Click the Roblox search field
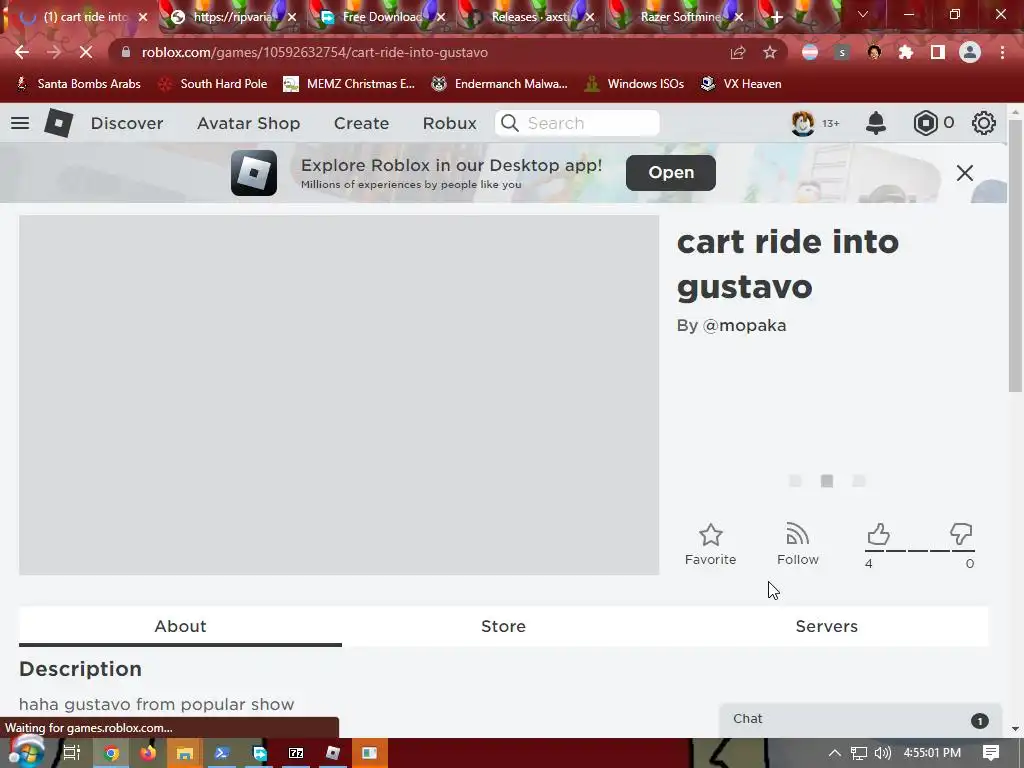The image size is (1024, 768). point(577,123)
